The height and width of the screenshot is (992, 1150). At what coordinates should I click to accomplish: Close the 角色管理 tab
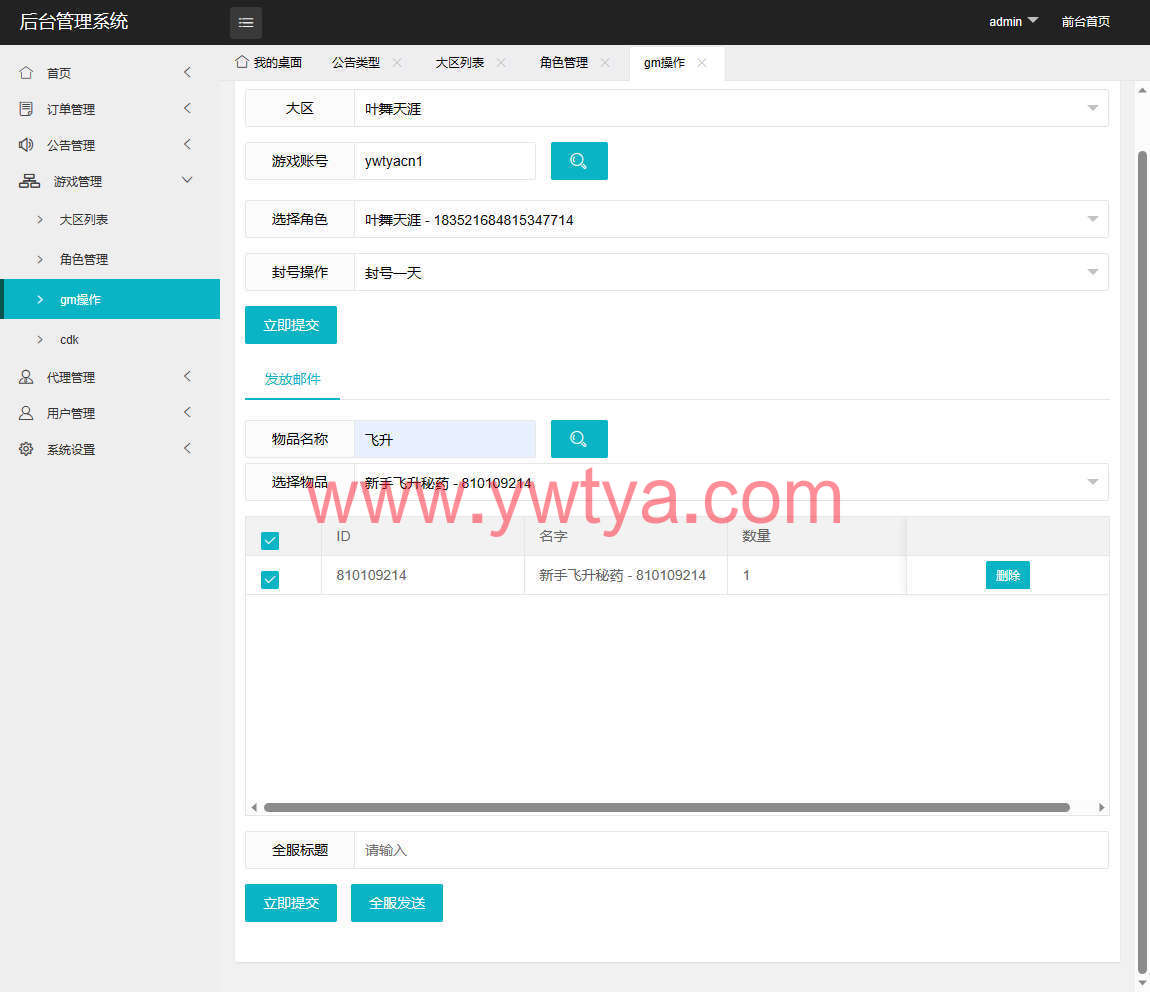605,62
